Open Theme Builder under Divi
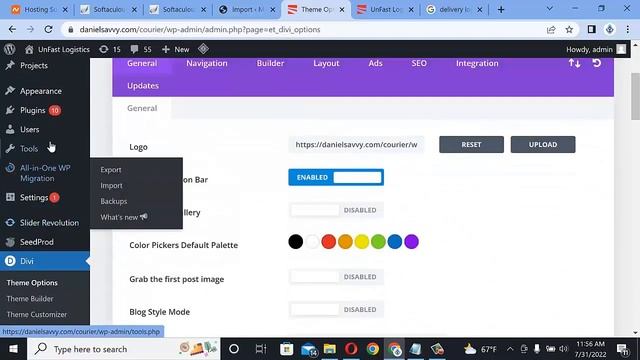The height and width of the screenshot is (360, 640). click(30, 299)
